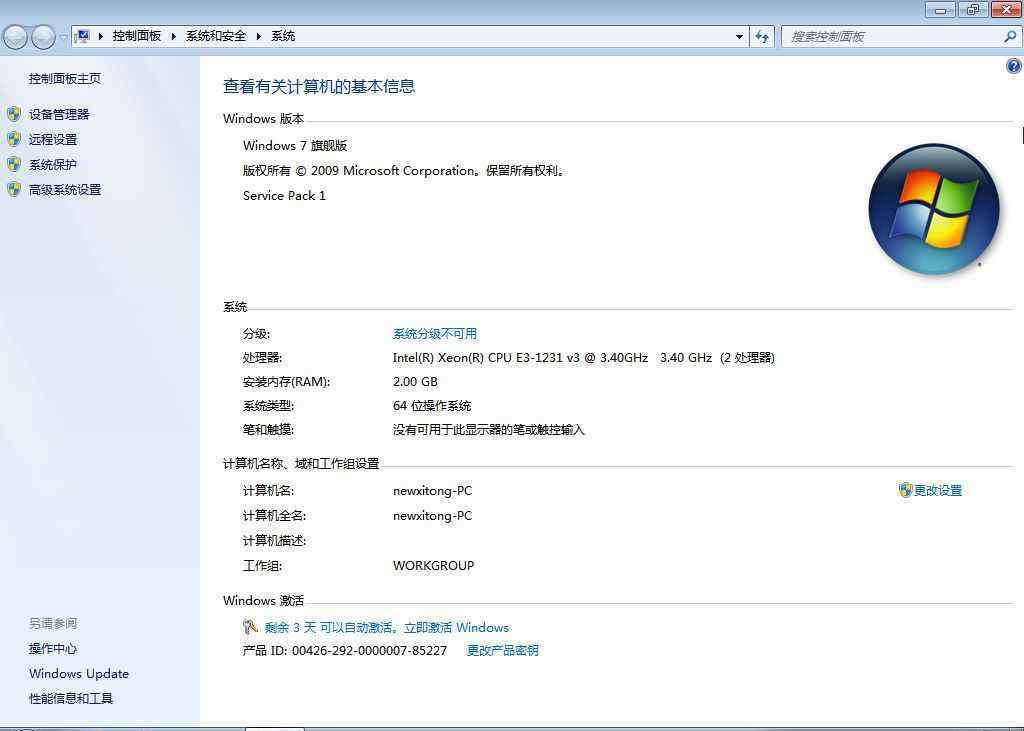Viewport: 1024px width, 731px height.
Task: Click the shield icon next to 更改设置
Action: (x=905, y=490)
